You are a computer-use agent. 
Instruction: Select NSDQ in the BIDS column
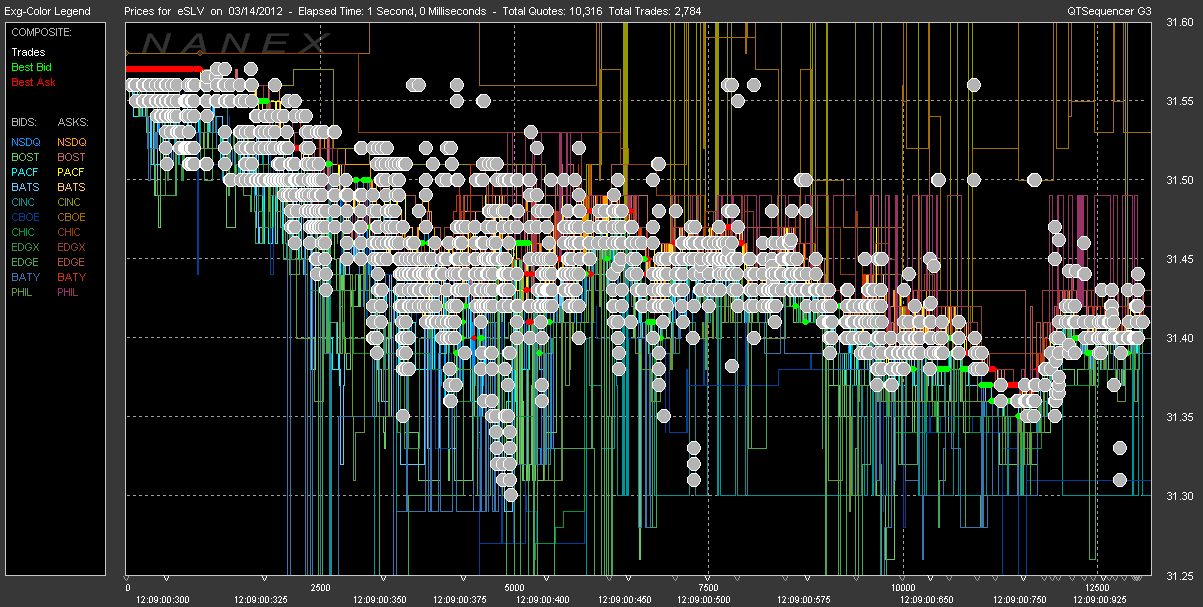tap(26, 142)
